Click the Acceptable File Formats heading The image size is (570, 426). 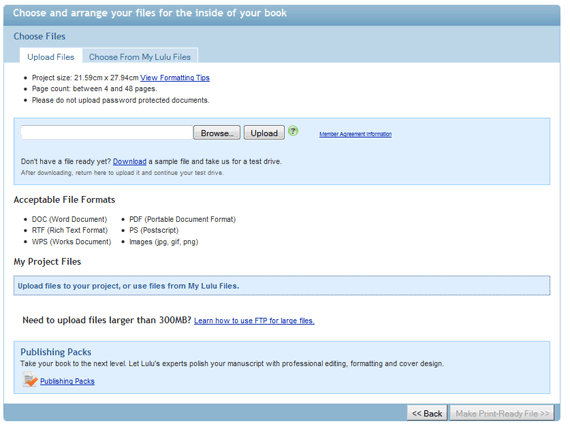point(64,200)
